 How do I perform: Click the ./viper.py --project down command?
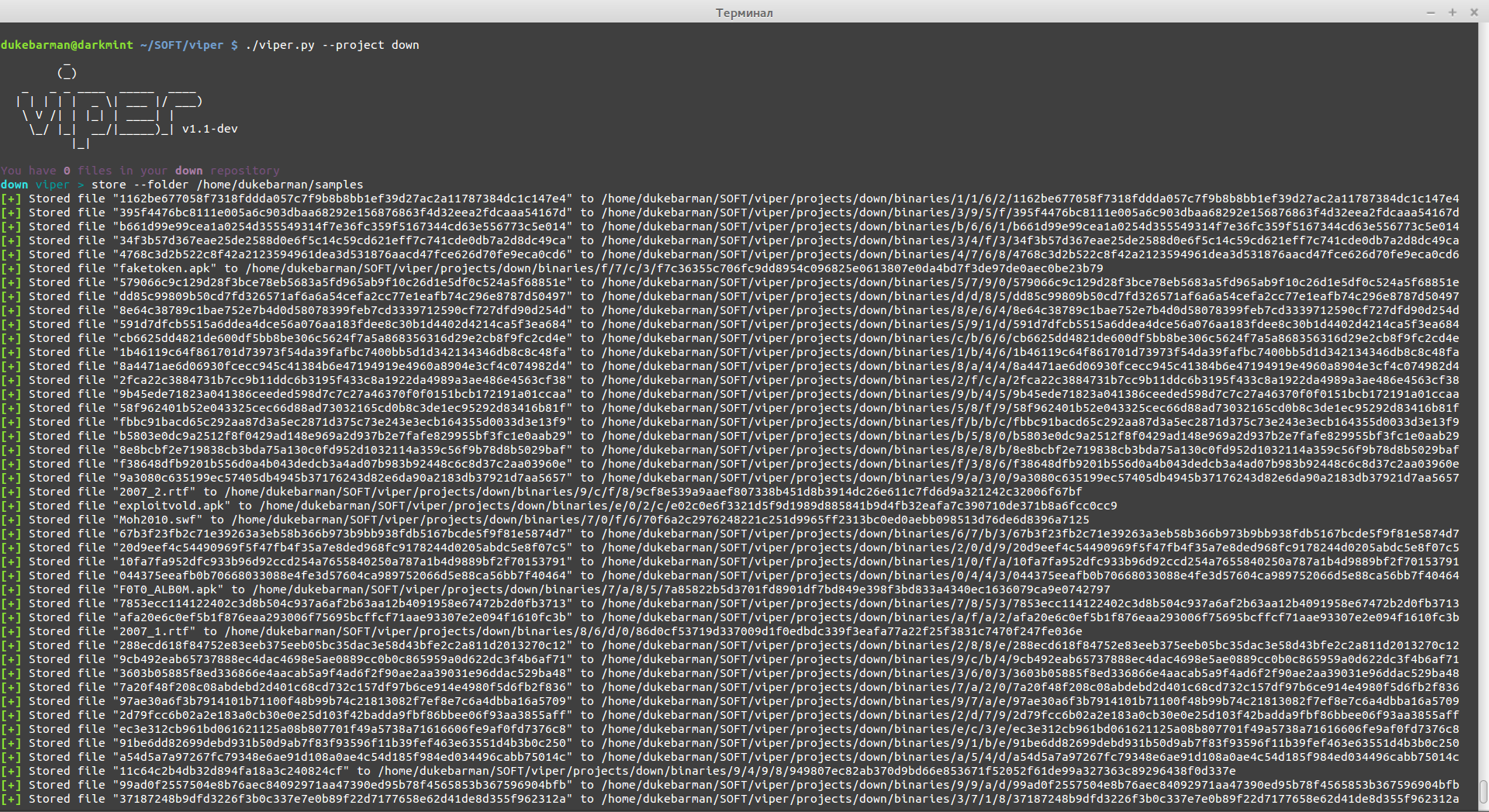pos(332,45)
